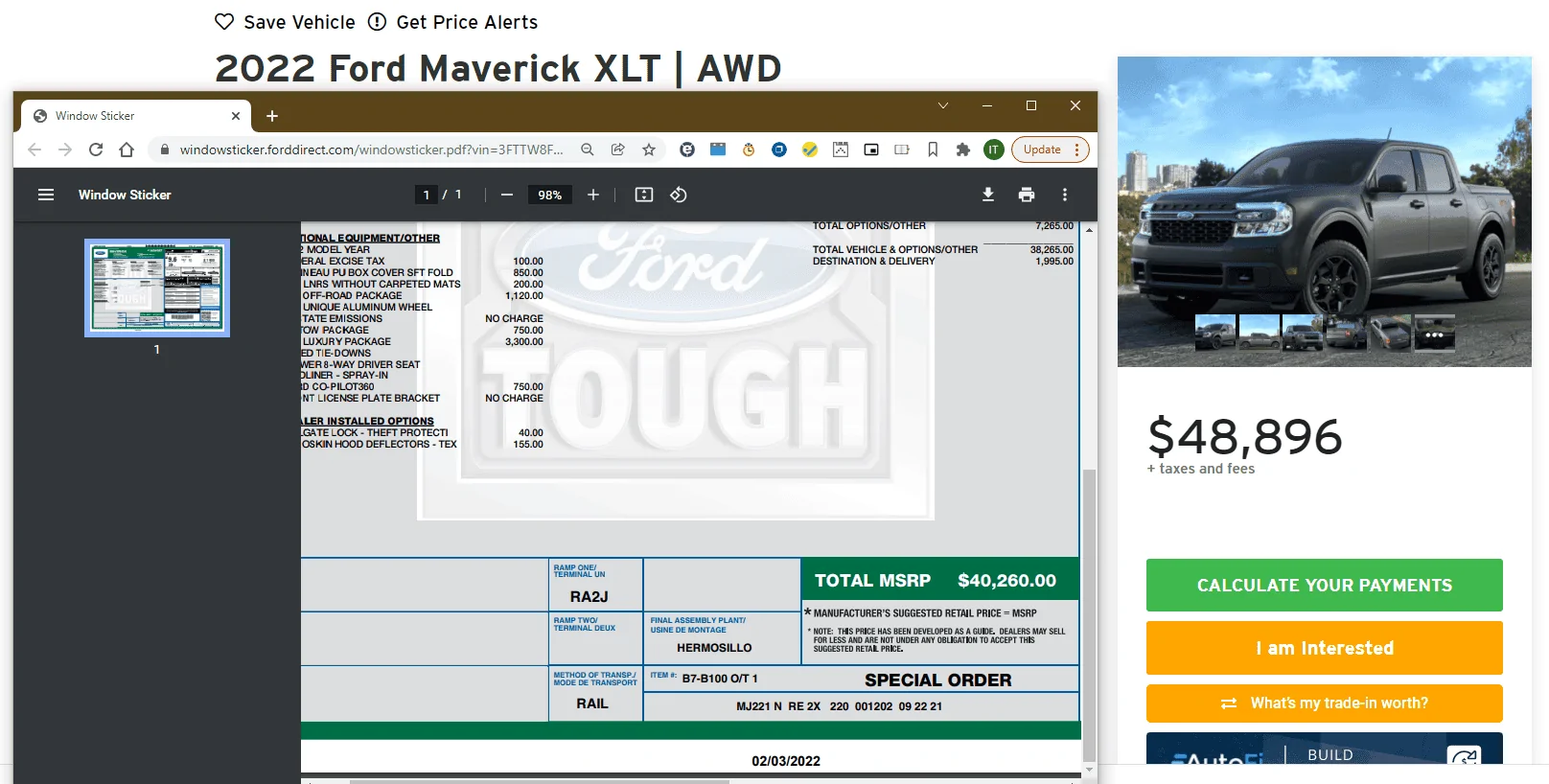Click What's my trade-in worth button
The image size is (1549, 784).
point(1325,703)
